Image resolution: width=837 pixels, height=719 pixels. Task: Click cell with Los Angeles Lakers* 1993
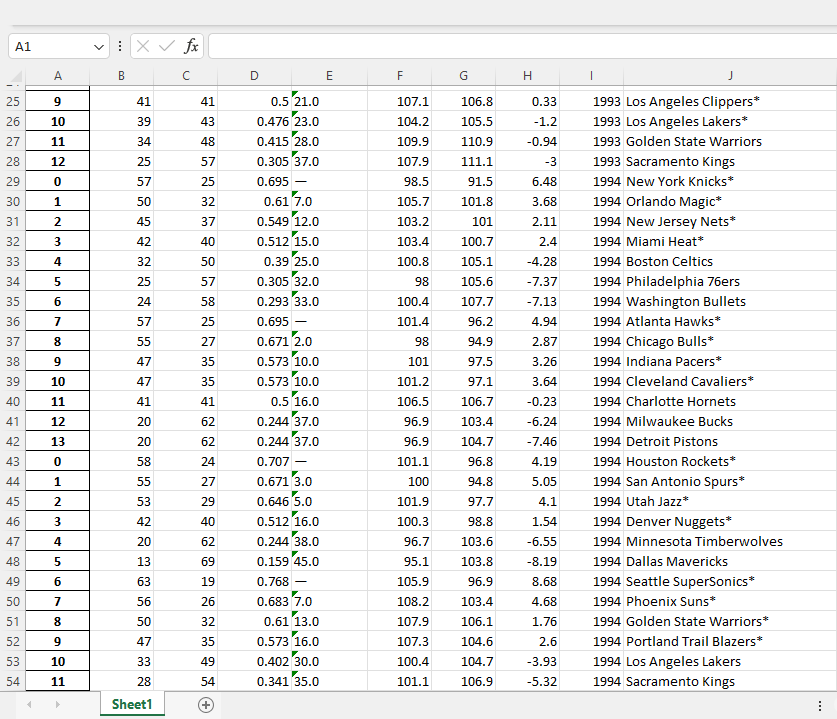[730, 121]
